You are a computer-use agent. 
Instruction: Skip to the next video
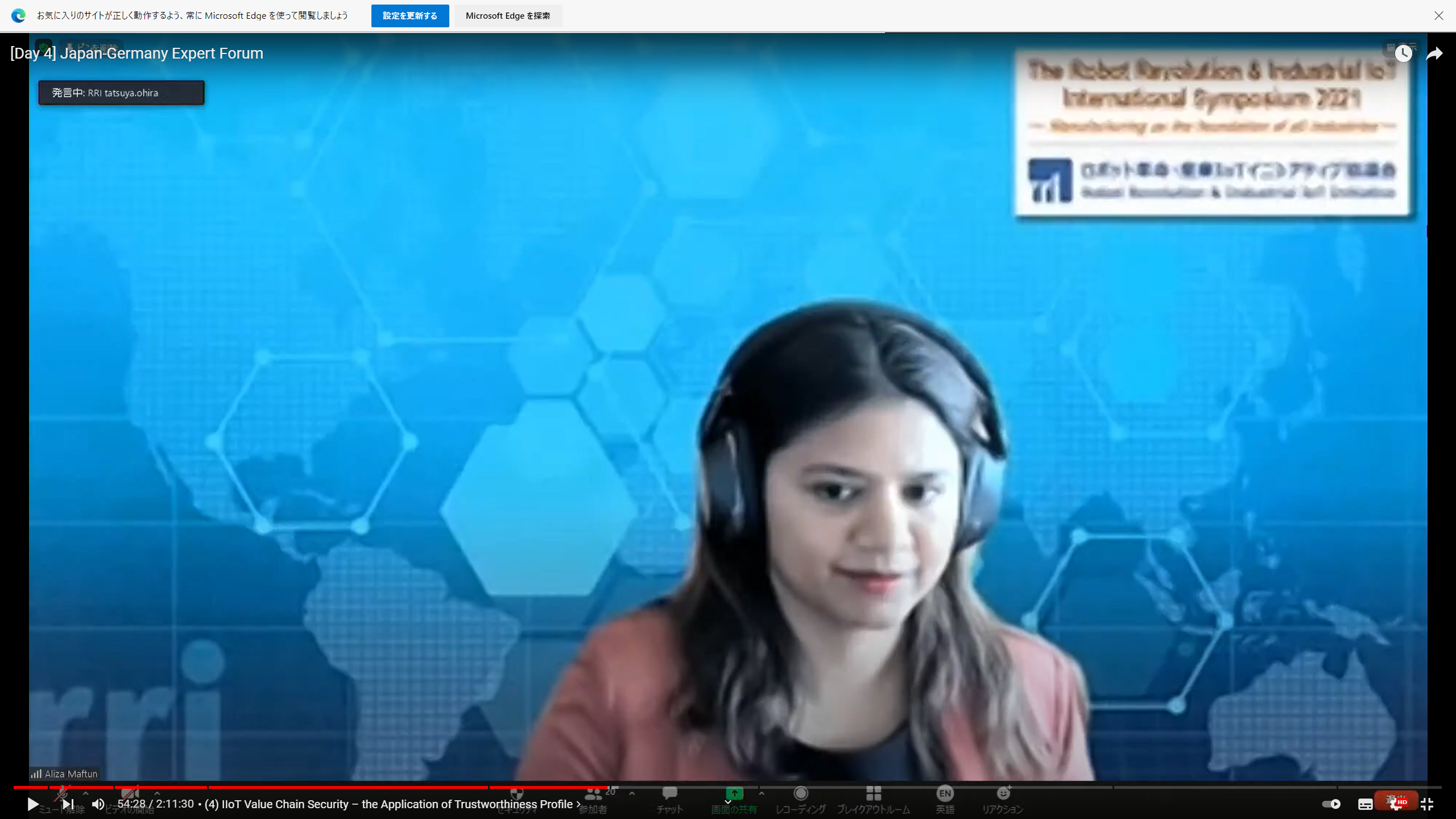(x=68, y=804)
